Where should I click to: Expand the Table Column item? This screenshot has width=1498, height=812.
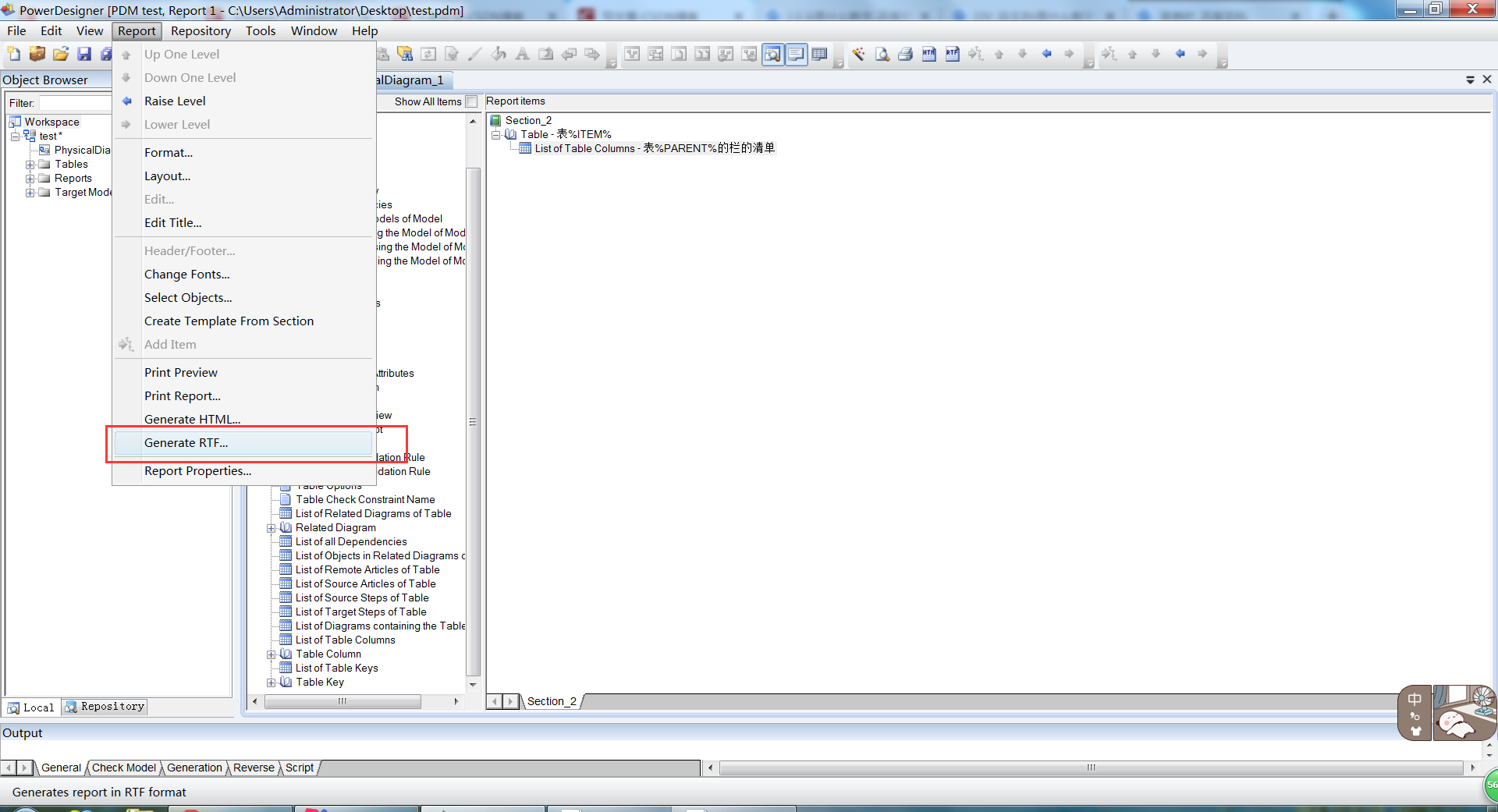click(x=271, y=654)
